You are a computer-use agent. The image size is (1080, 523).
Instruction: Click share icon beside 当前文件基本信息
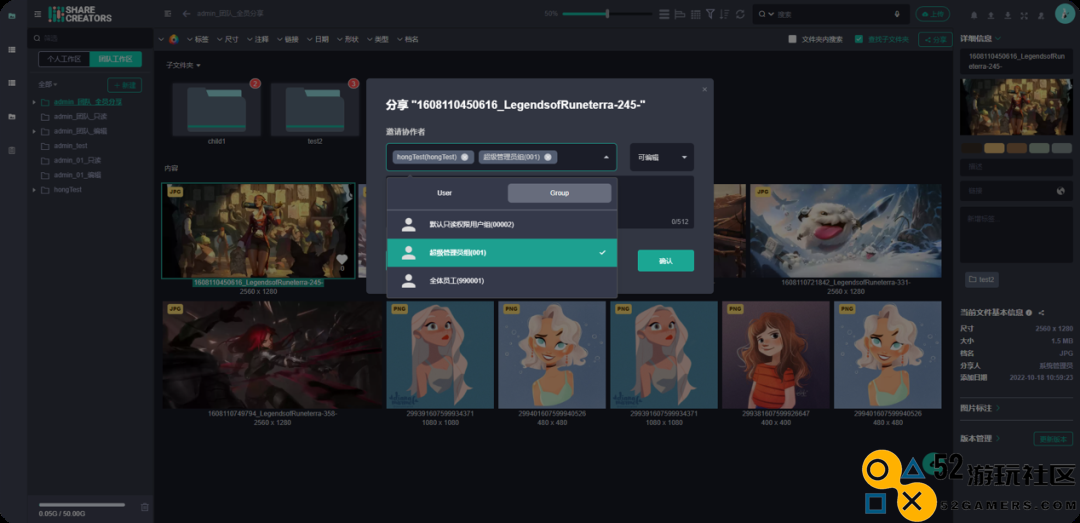point(1041,313)
